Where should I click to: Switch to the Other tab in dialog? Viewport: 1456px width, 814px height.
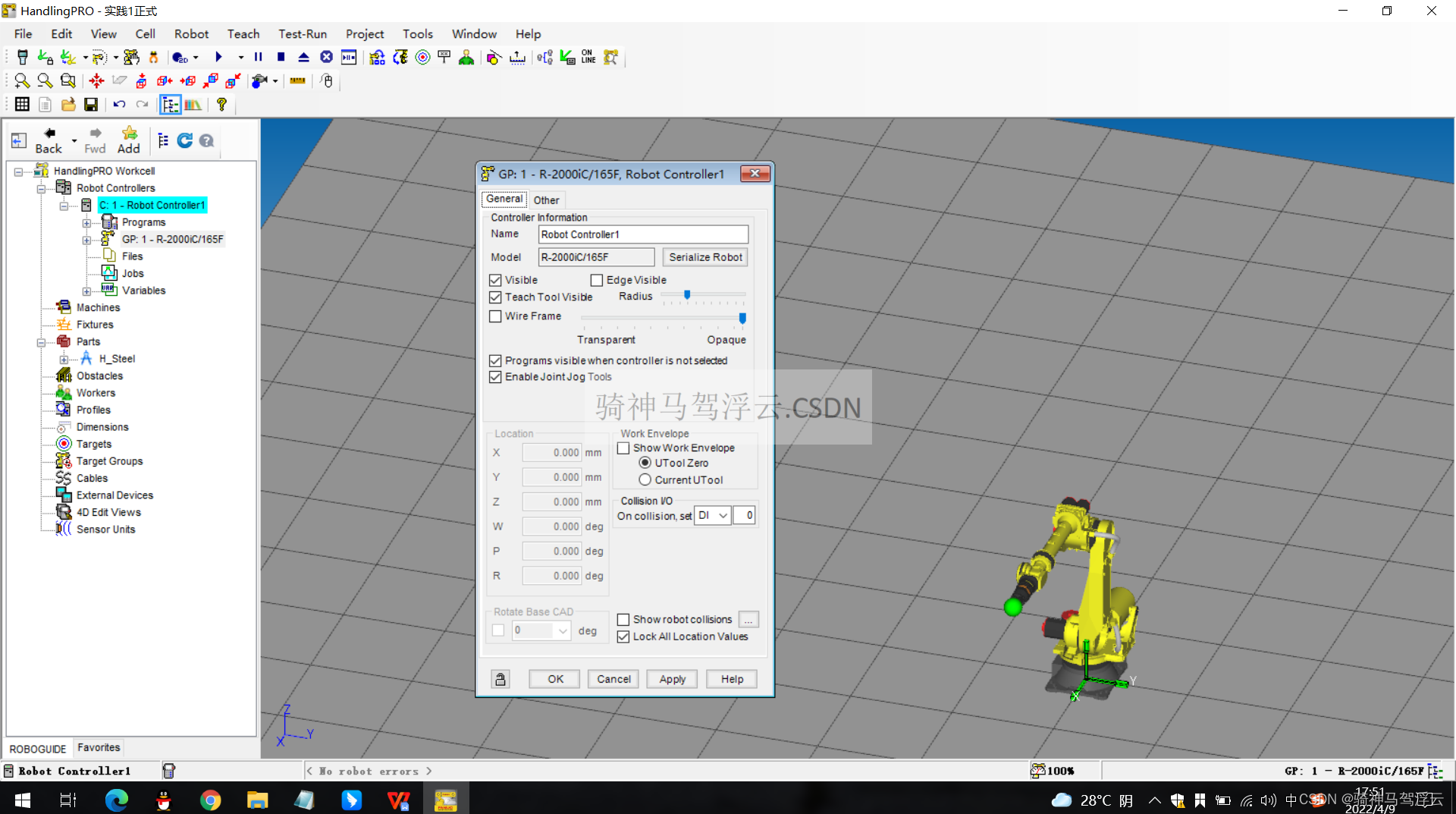pos(546,200)
